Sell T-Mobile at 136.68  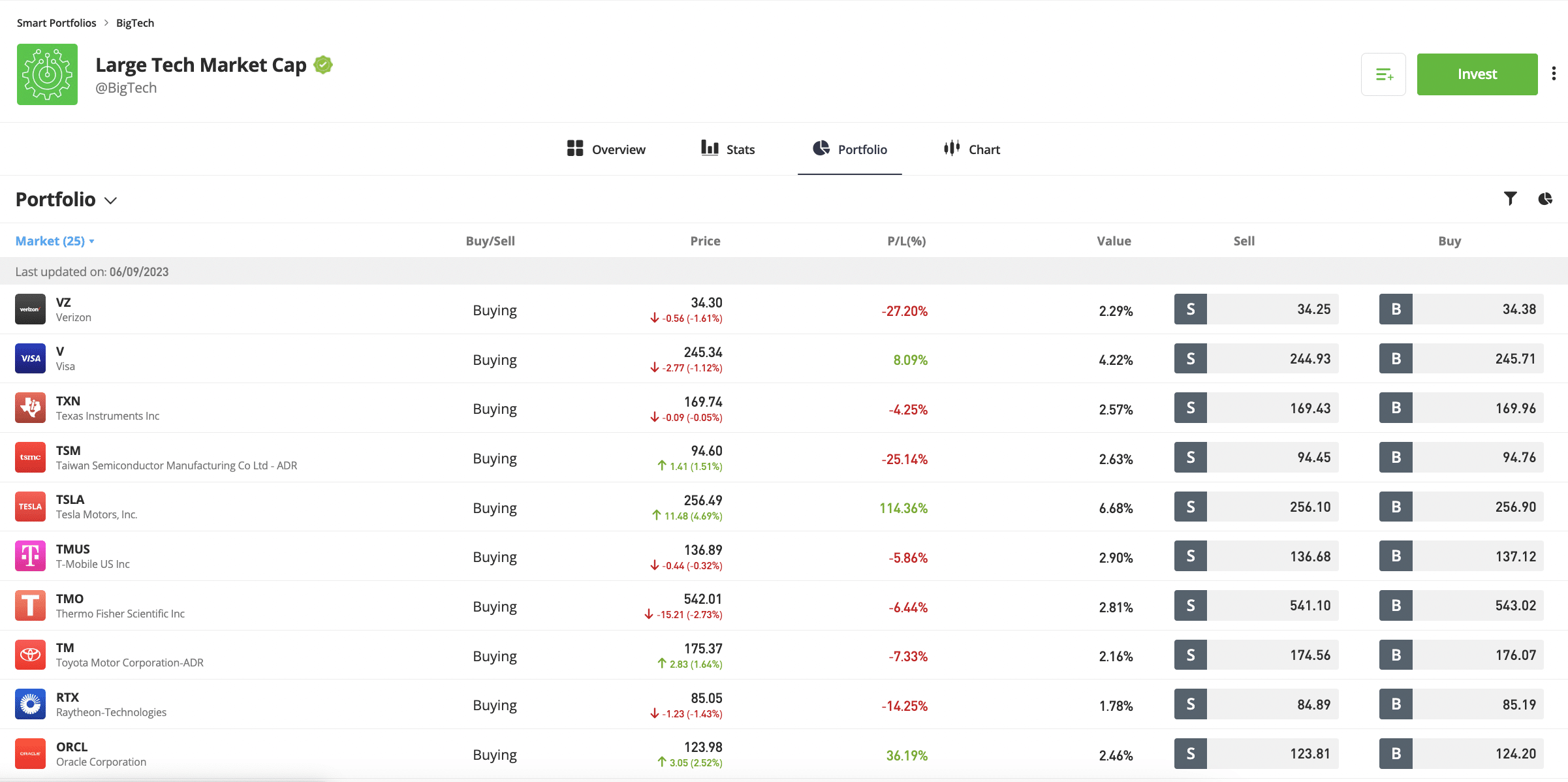pos(1256,556)
